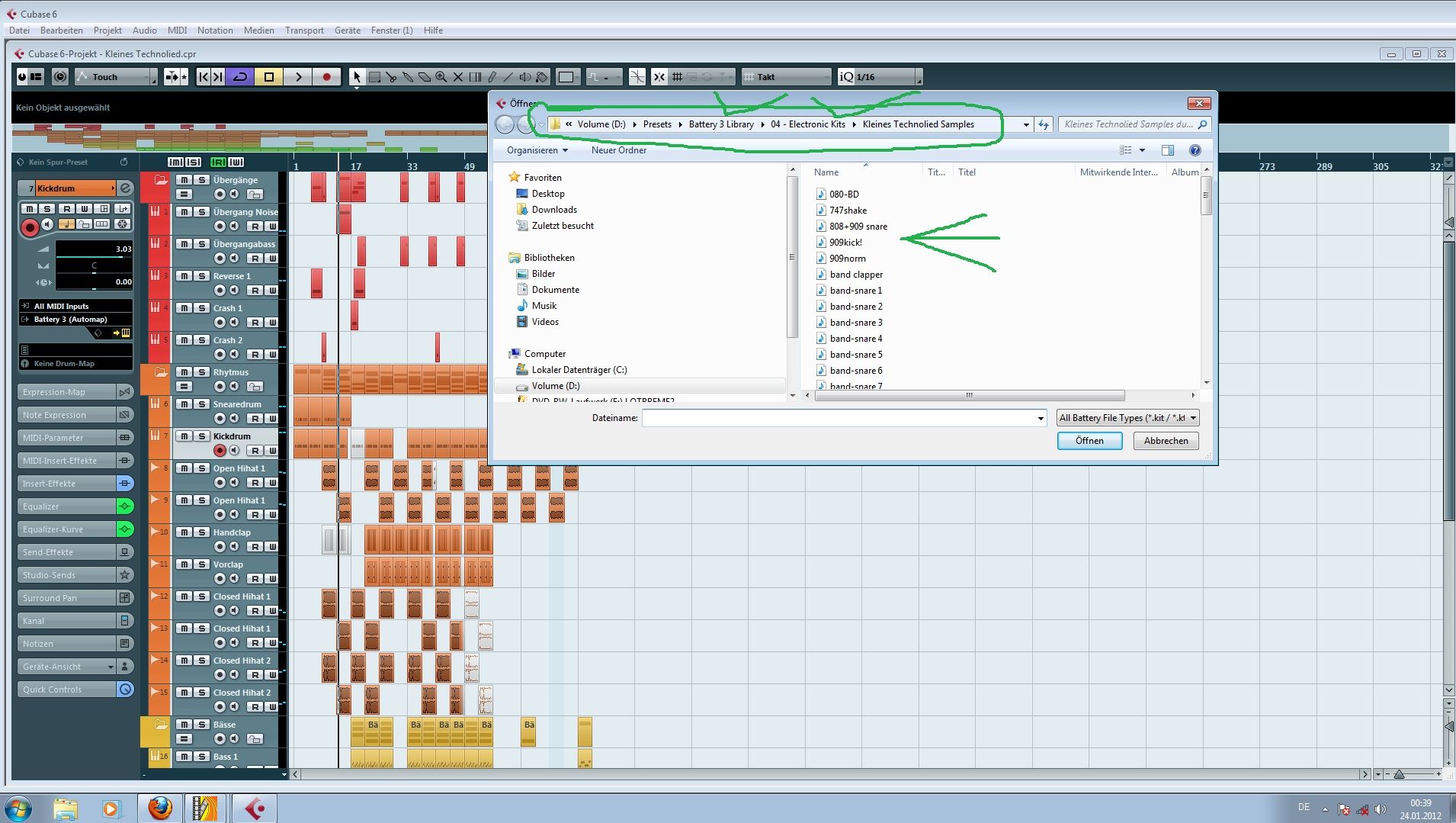Open Firefox from the Windows taskbar
Viewport: 1456px width, 823px height.
pyautogui.click(x=159, y=809)
